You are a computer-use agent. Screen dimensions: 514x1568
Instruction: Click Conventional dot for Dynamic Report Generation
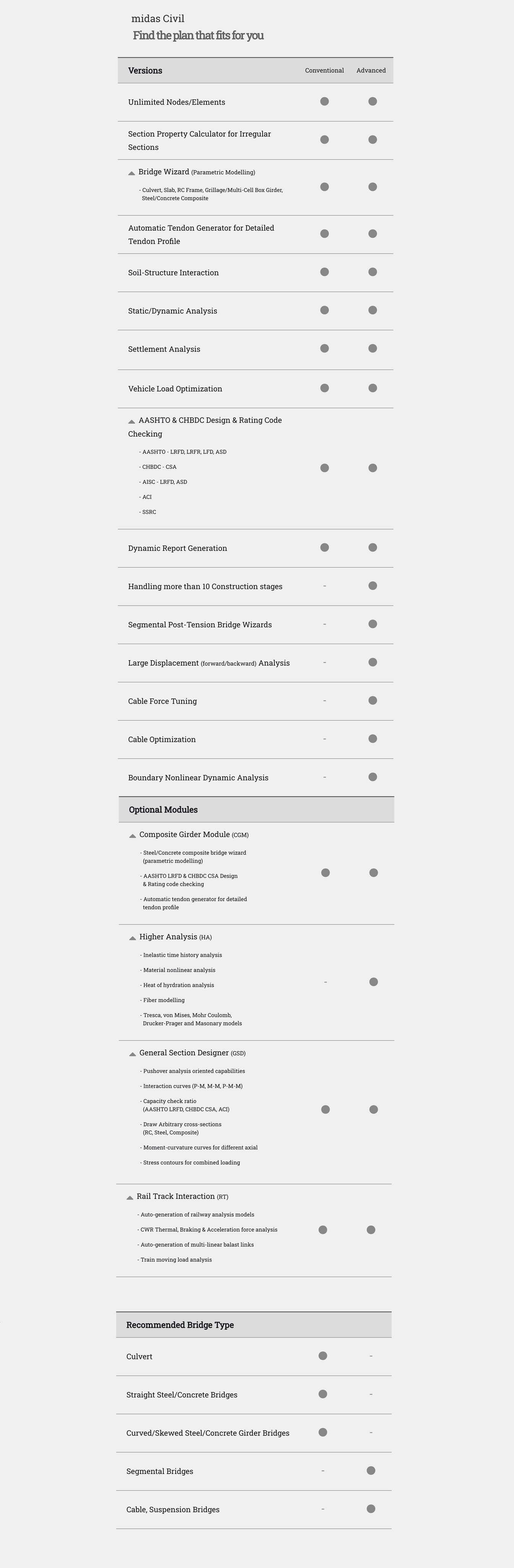click(324, 548)
